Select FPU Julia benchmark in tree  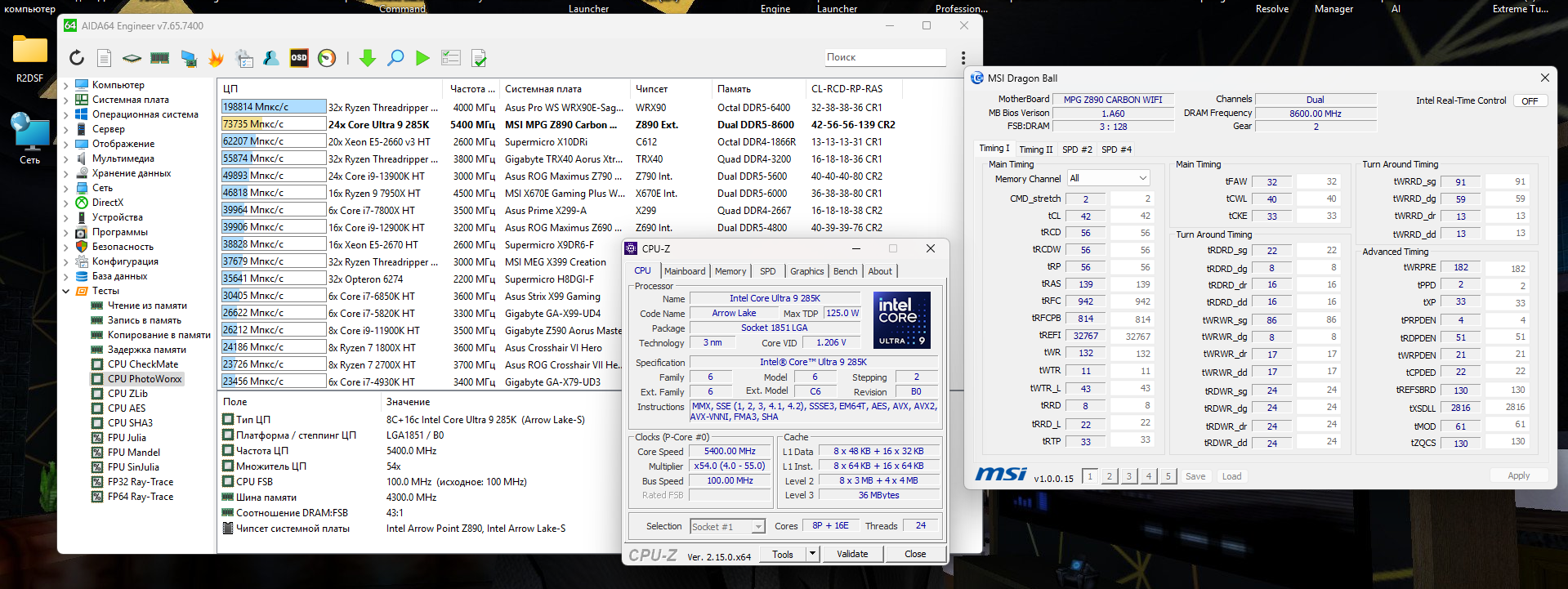tap(127, 438)
